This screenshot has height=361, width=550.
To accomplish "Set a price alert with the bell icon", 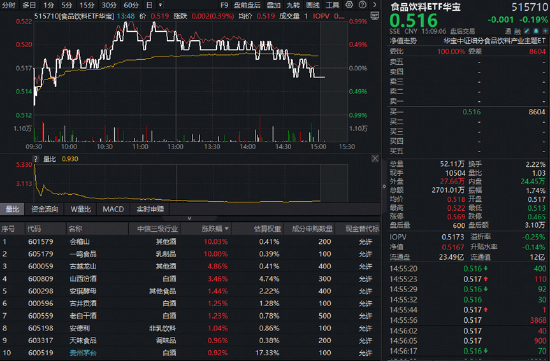I will point(536,31).
